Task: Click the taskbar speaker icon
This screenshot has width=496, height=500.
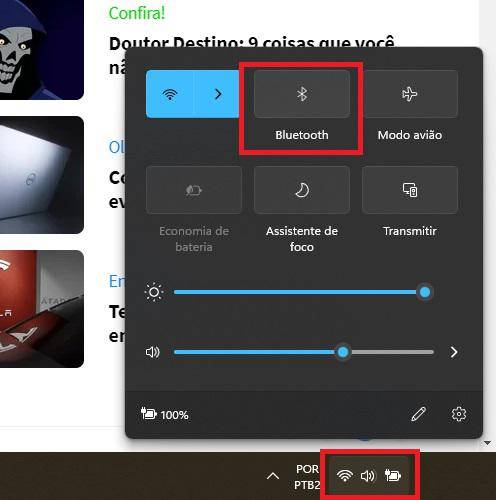Action: pos(368,476)
